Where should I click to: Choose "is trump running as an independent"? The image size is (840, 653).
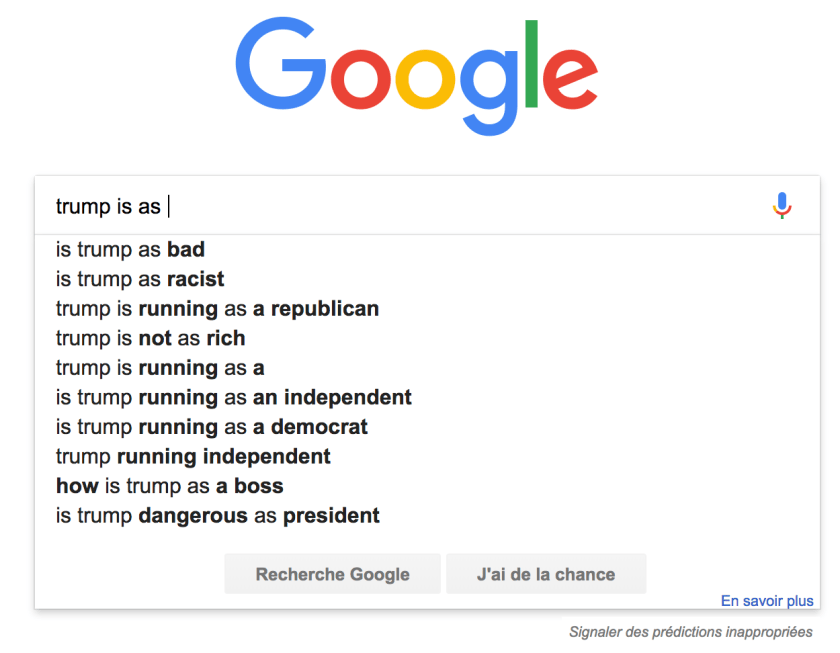pyautogui.click(x=234, y=397)
